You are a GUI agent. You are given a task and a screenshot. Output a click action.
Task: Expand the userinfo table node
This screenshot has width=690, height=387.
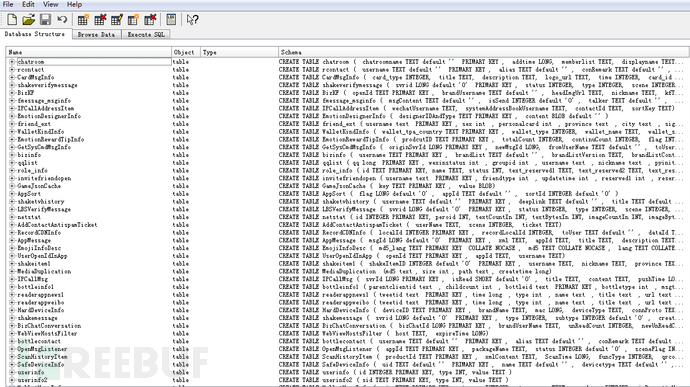point(12,372)
